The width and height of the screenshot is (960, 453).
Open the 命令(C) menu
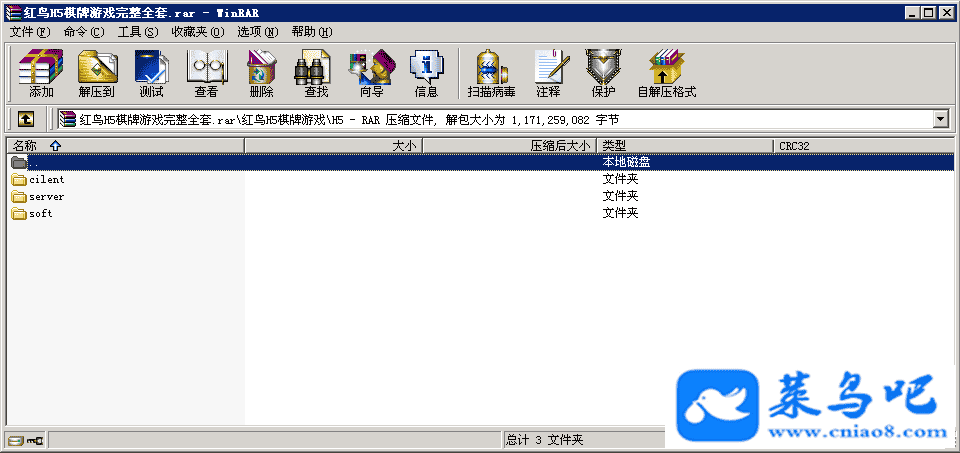coord(84,32)
